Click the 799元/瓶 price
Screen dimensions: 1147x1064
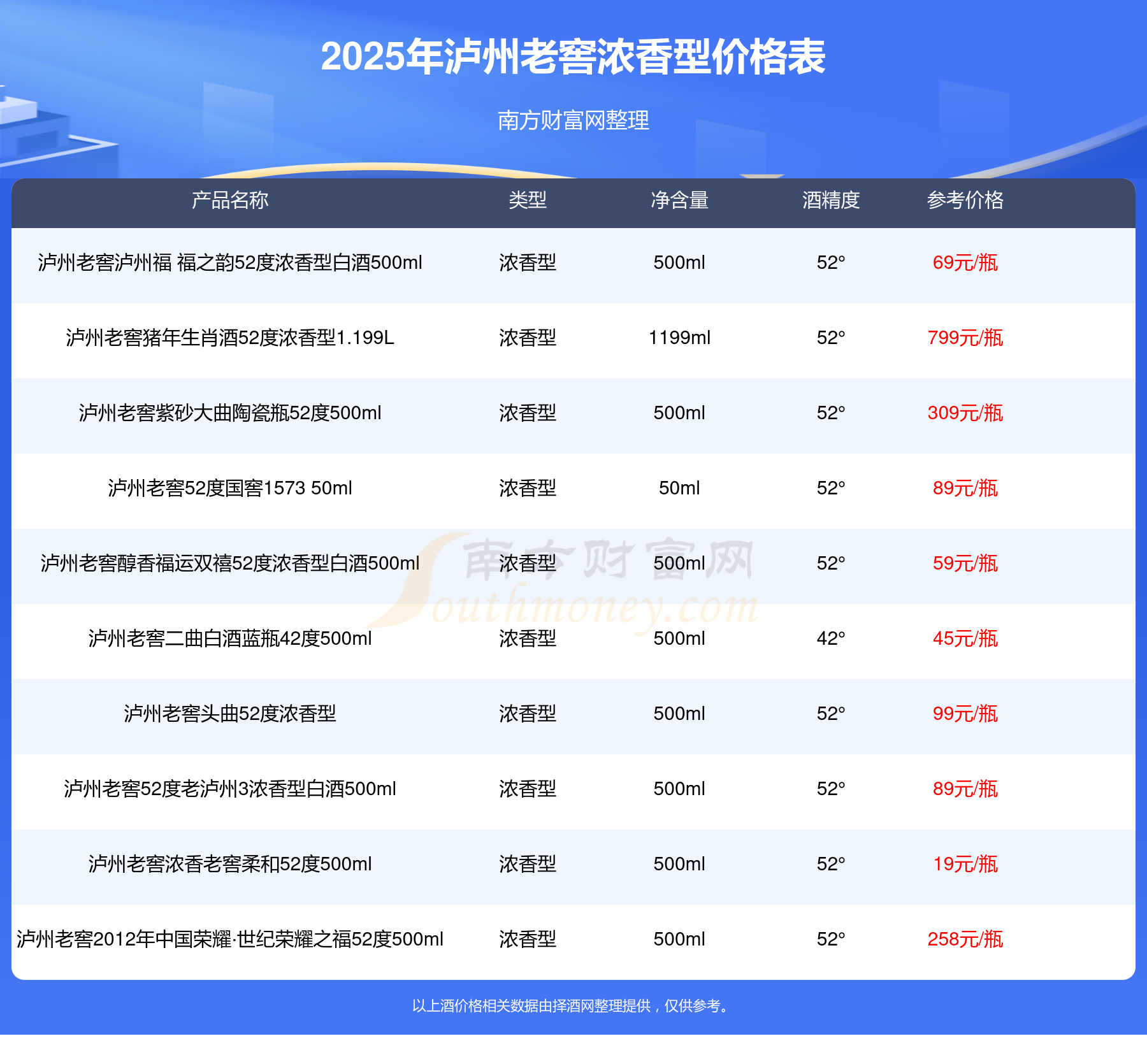965,338
